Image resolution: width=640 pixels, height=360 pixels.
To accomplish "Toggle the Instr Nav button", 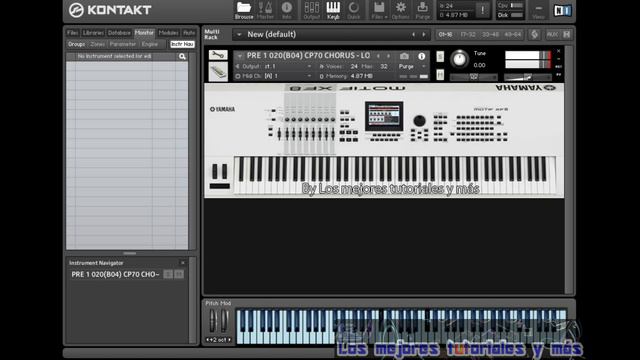I will (x=182, y=44).
